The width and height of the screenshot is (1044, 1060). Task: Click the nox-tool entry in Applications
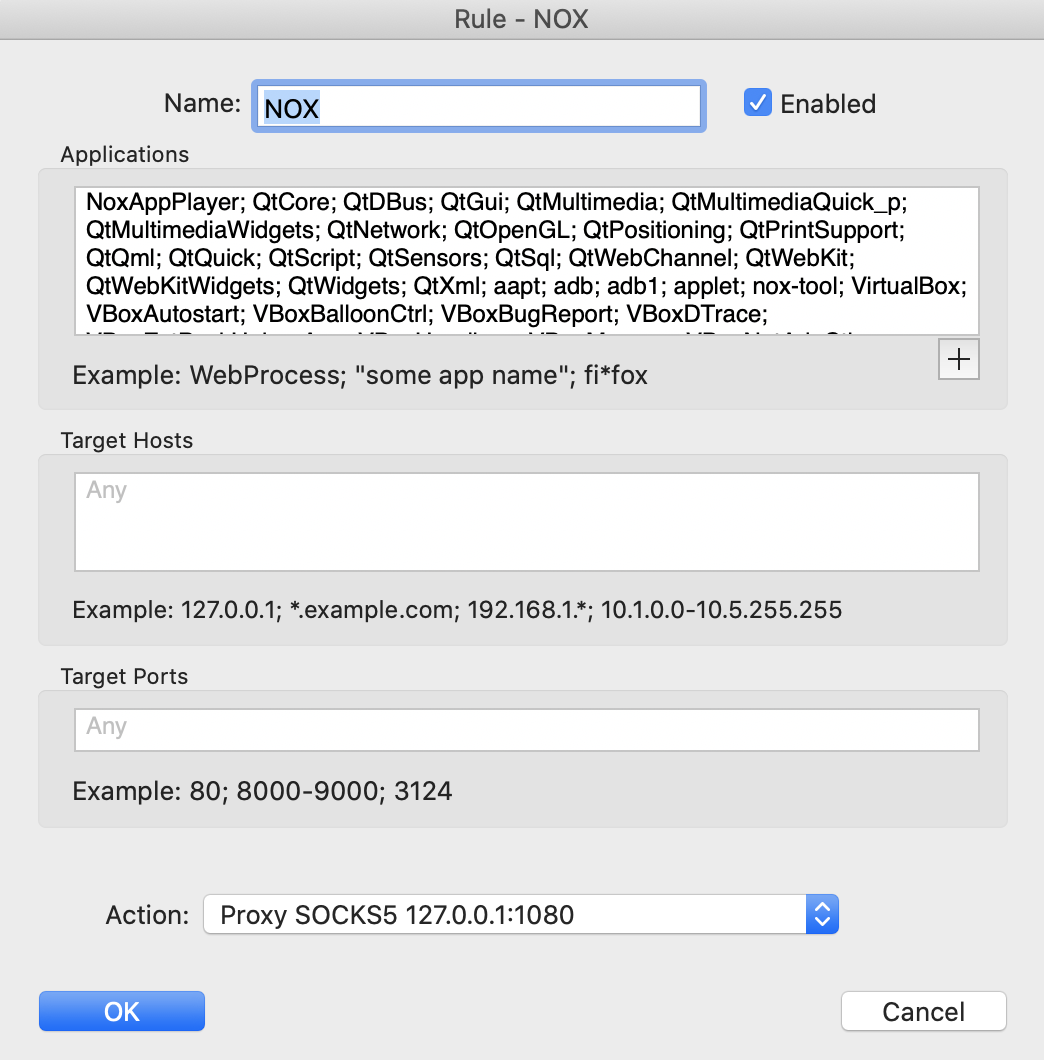[794, 286]
